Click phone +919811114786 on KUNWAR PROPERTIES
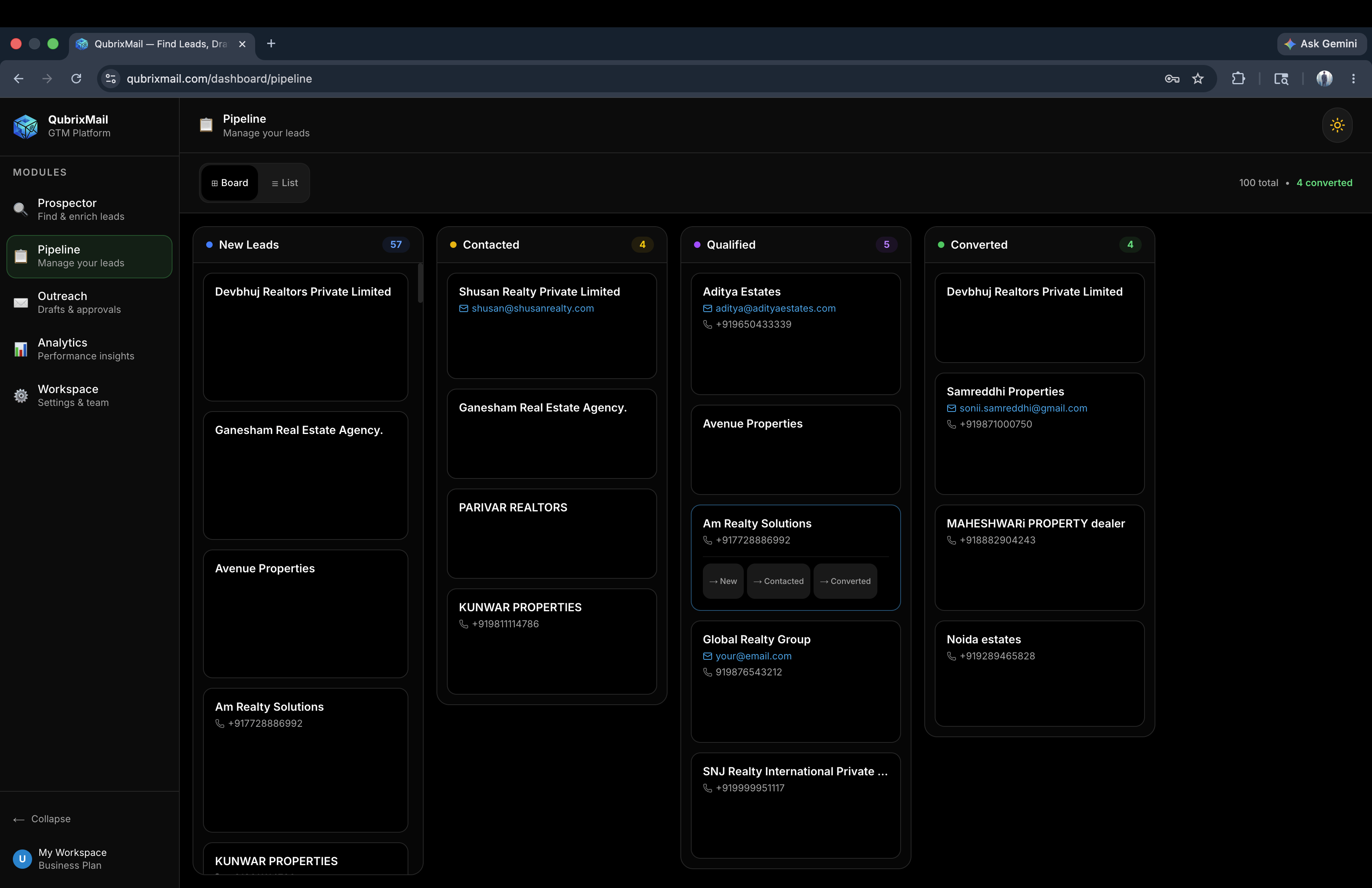The height and width of the screenshot is (888, 1372). pyautogui.click(x=505, y=624)
